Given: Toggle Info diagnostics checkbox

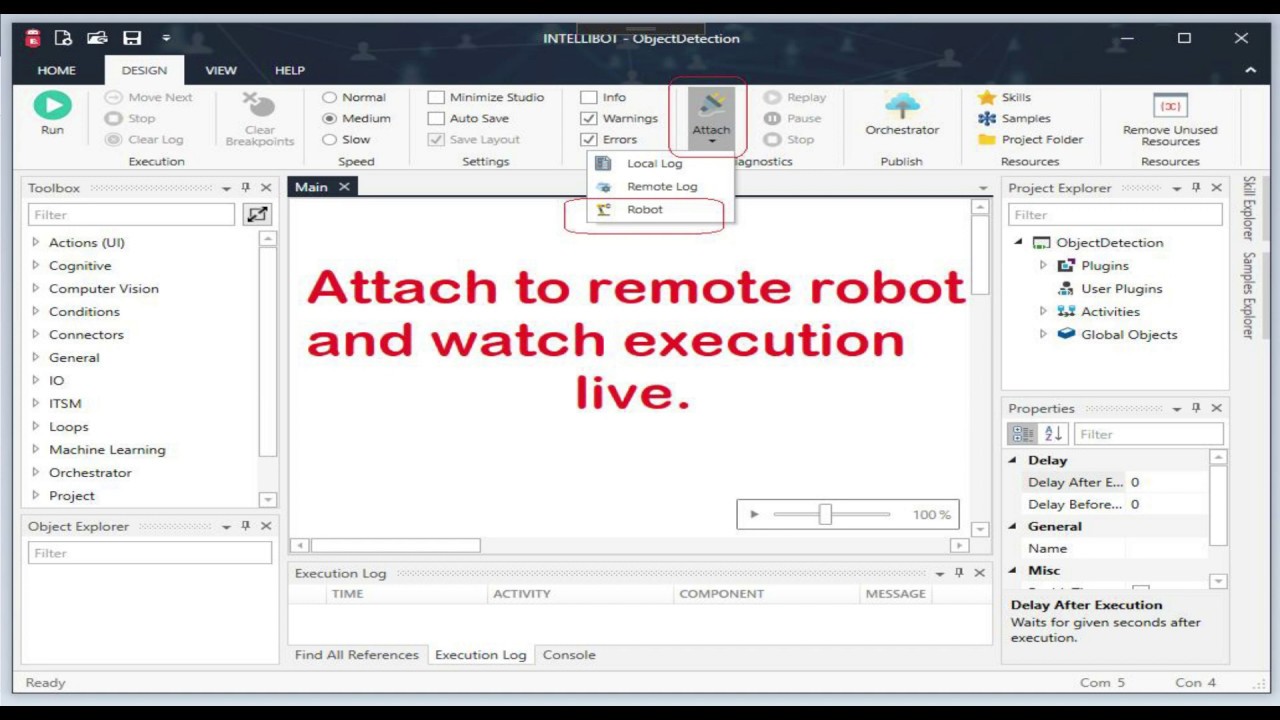Looking at the screenshot, I should (589, 97).
